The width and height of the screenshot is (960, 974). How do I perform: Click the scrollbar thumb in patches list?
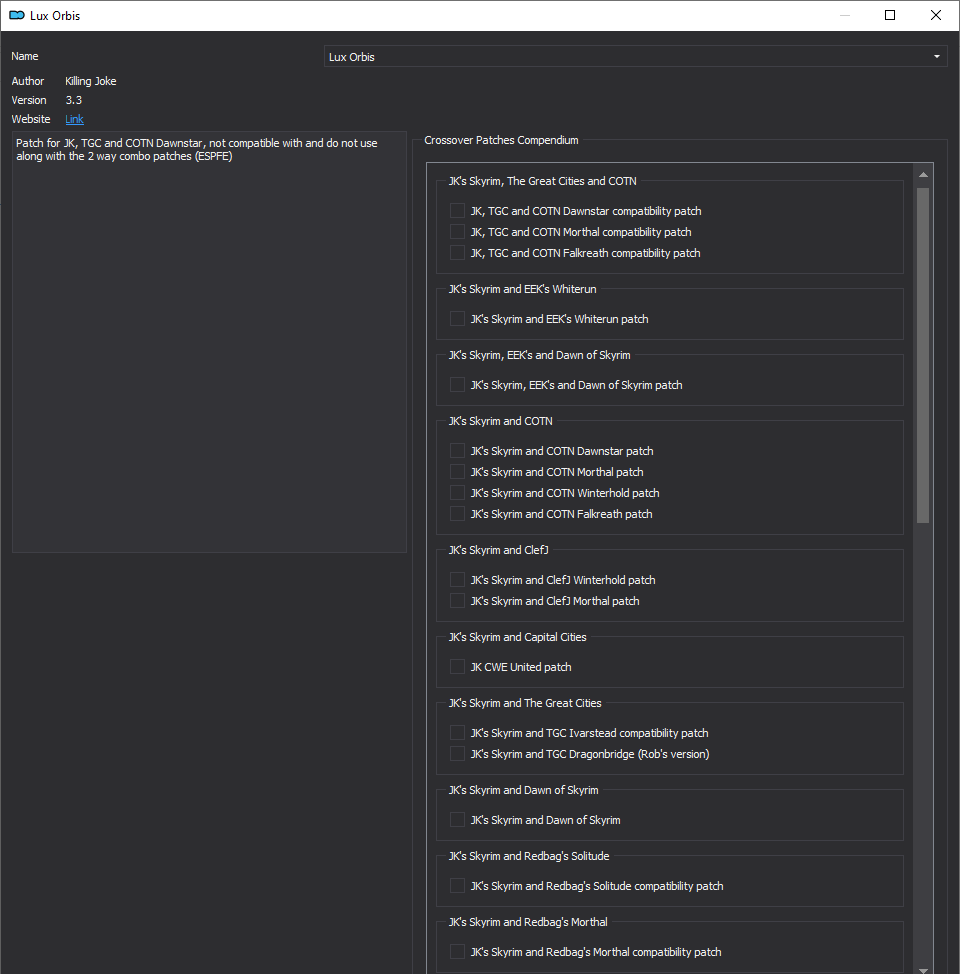(x=923, y=355)
